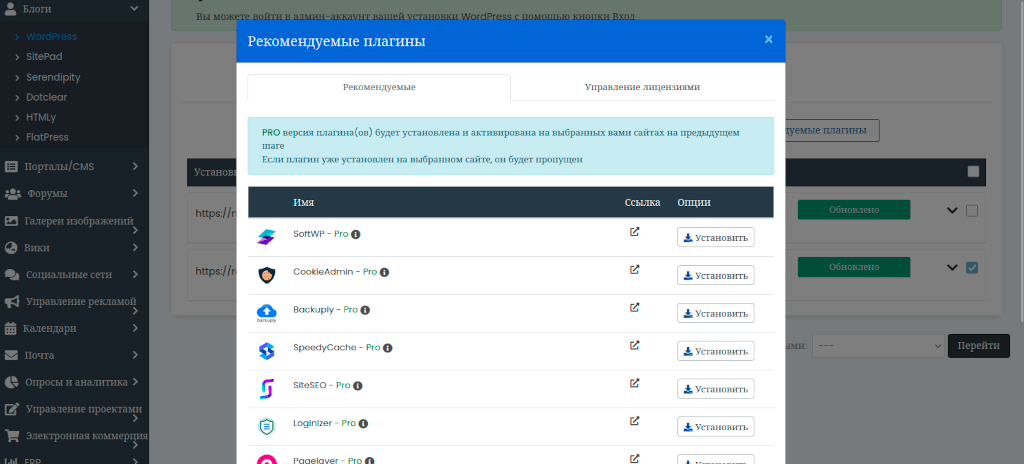The width and height of the screenshot is (1024, 464).
Task: Uncheck the second installation row checkbox
Action: coord(972,267)
